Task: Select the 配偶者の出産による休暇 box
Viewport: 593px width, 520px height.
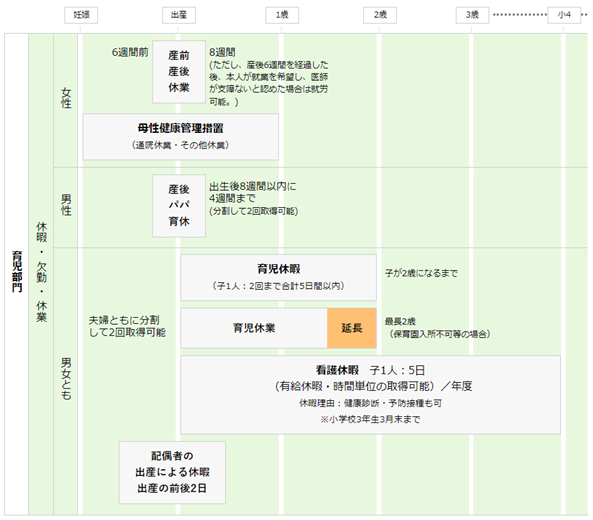Action: 172,472
